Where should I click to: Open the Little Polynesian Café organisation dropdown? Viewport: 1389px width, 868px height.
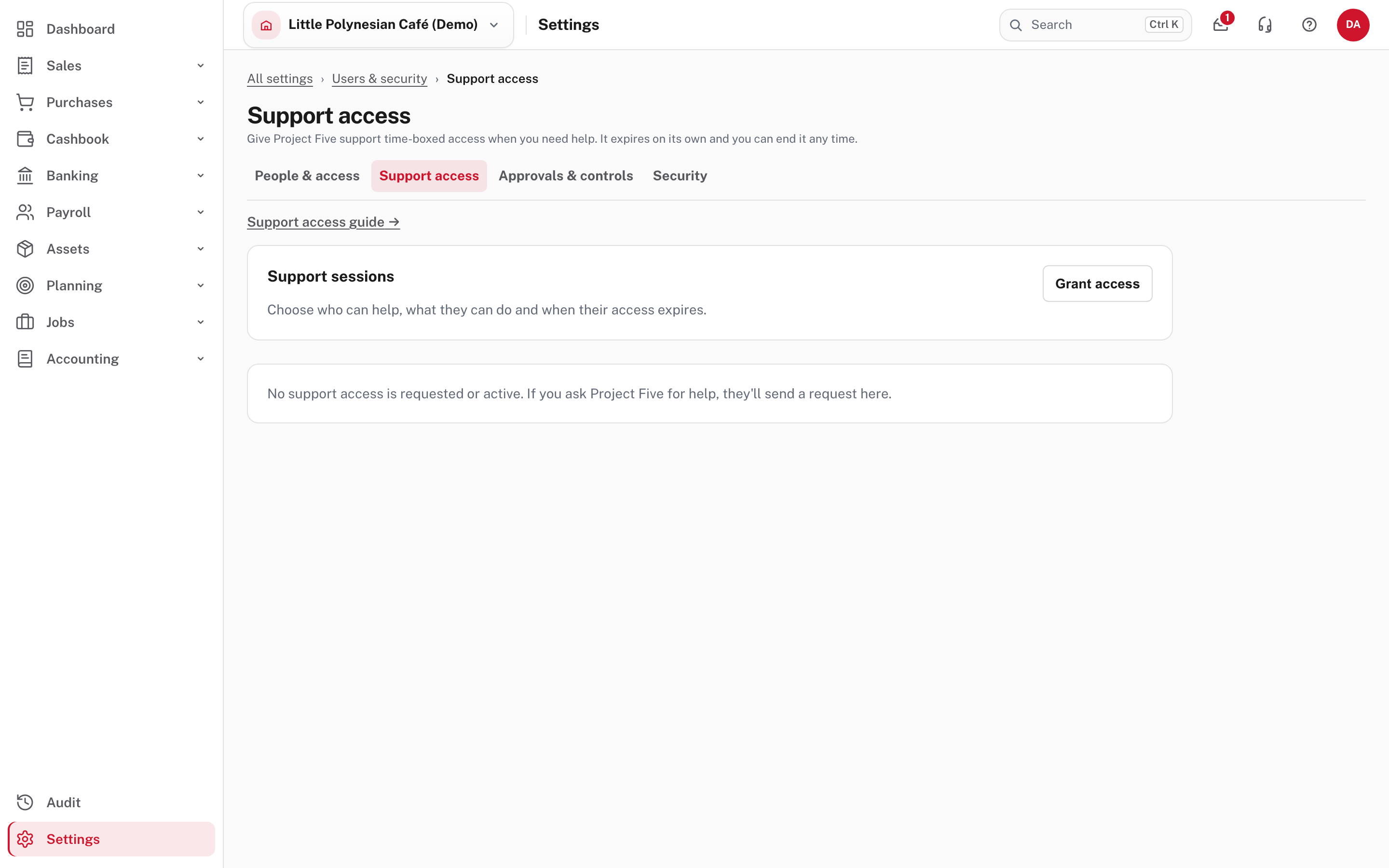pos(378,25)
